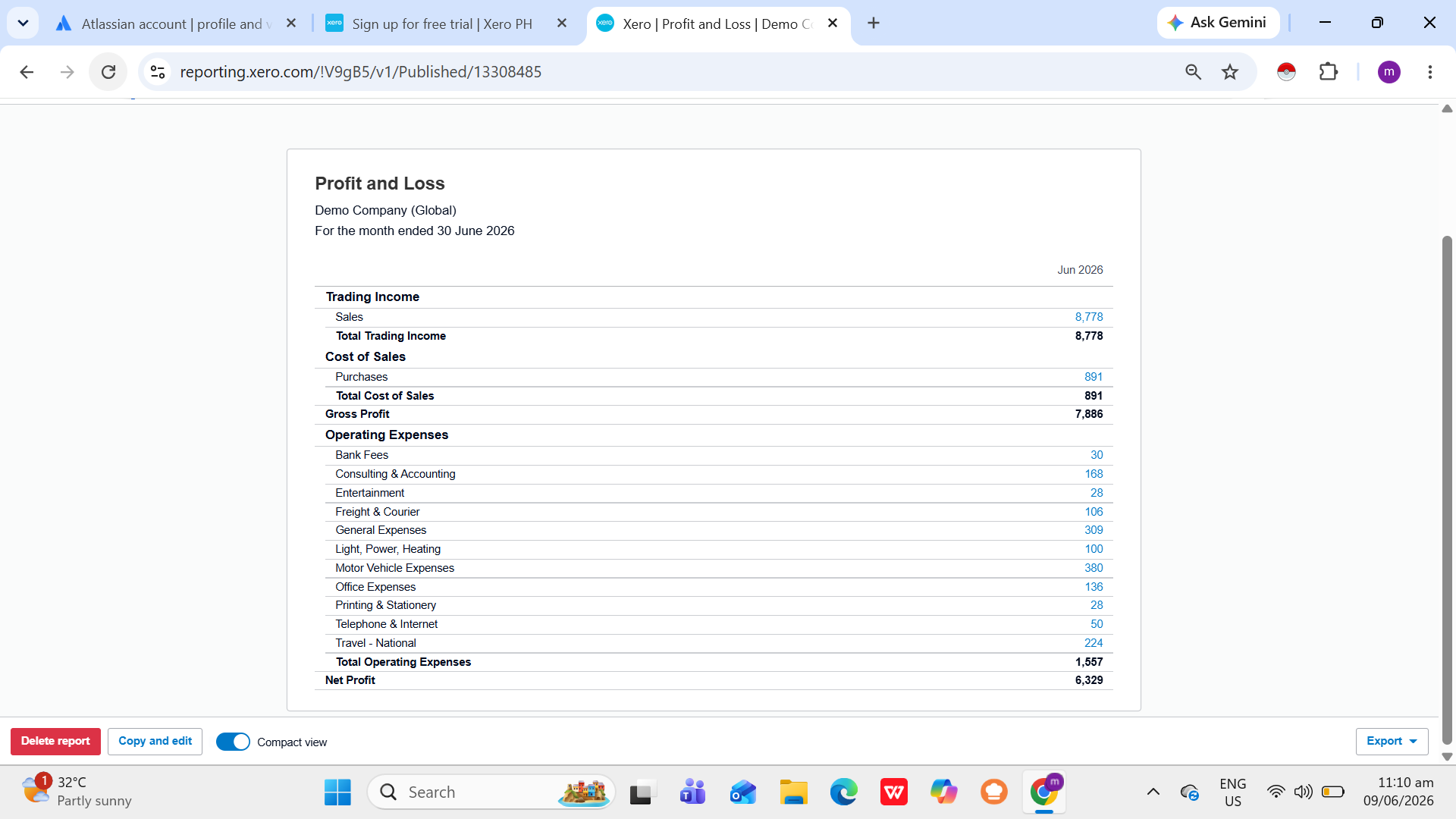Close the Atlassian account tab
The width and height of the screenshot is (1456, 819).
[x=291, y=24]
